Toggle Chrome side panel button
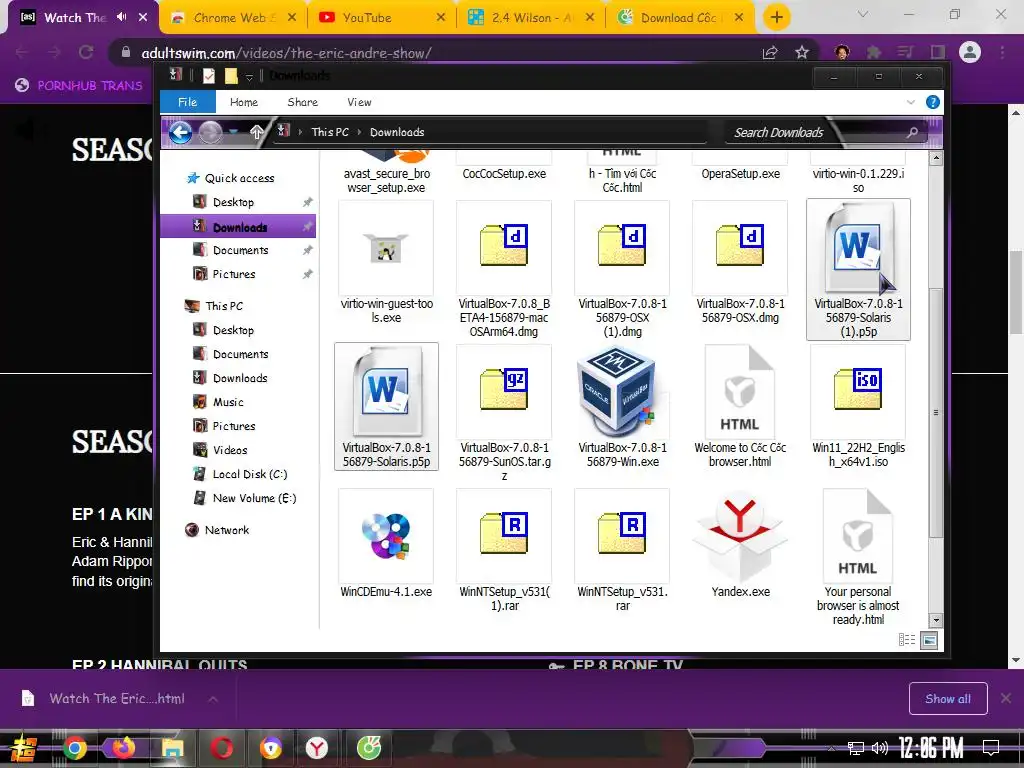 click(938, 52)
